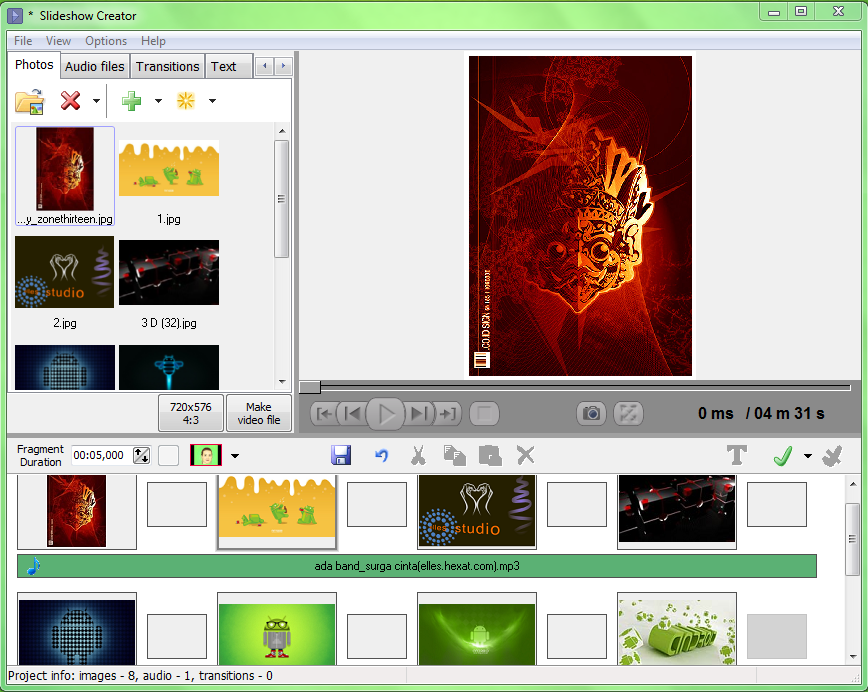This screenshot has height=692, width=868.
Task: Click the gray checkmark deselect icon
Action: tap(833, 456)
